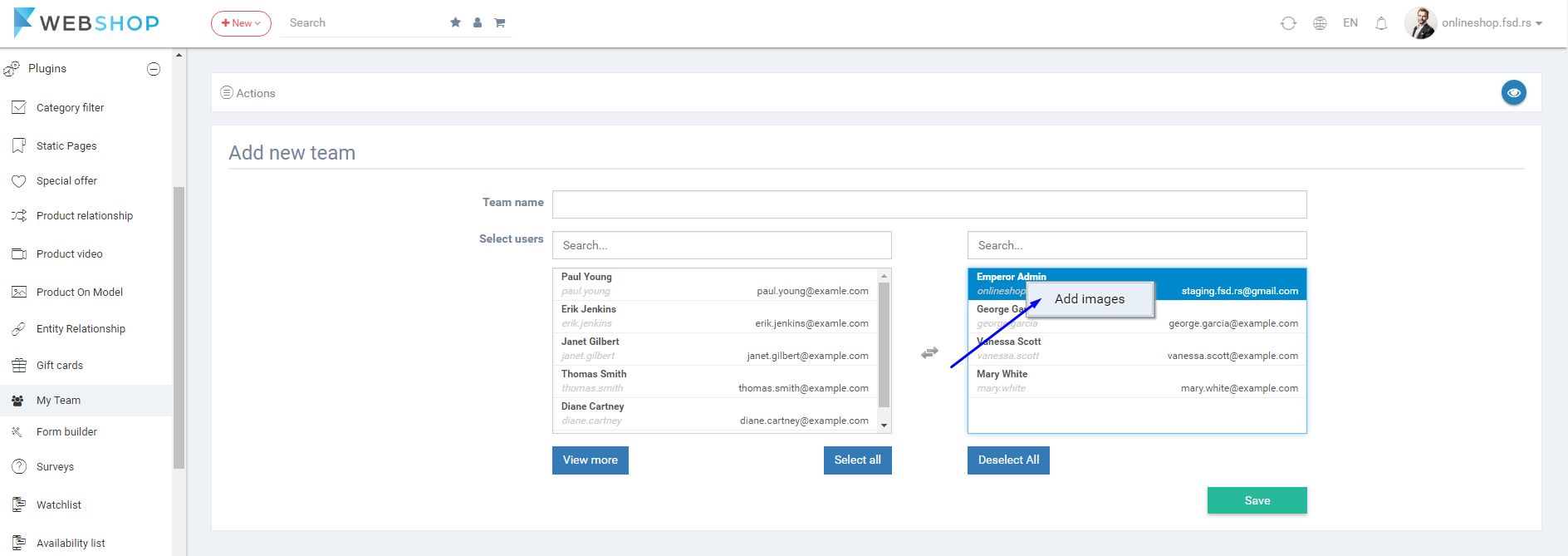Click the Product On Model picture icon
Image resolution: width=1568 pixels, height=556 pixels.
click(19, 292)
